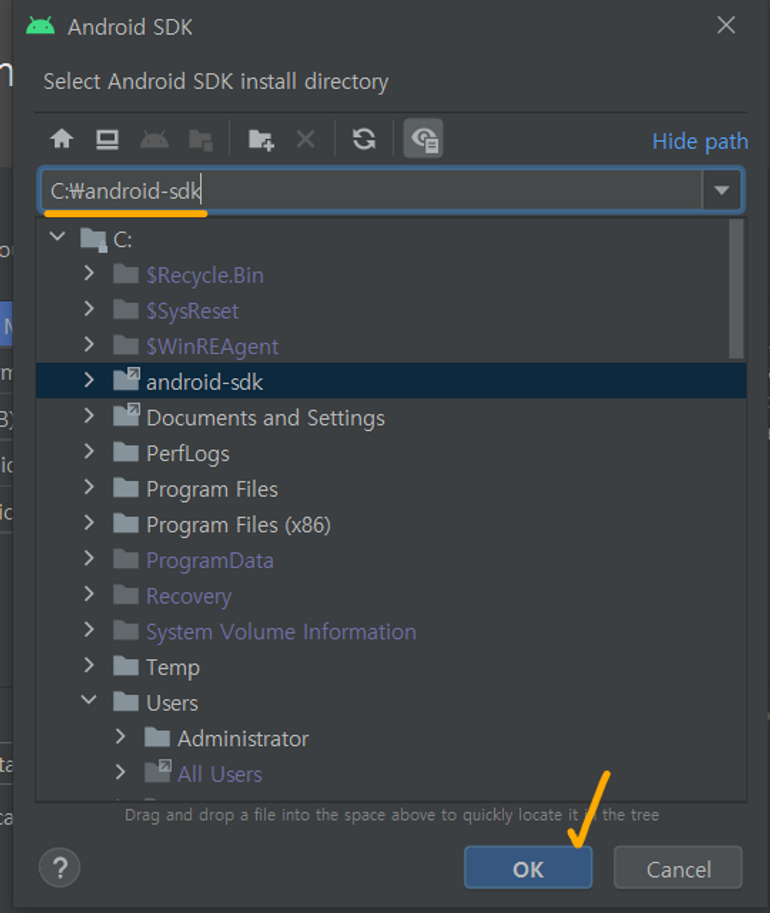Expand the ProgramData folder
The width and height of the screenshot is (770, 913).
point(89,558)
